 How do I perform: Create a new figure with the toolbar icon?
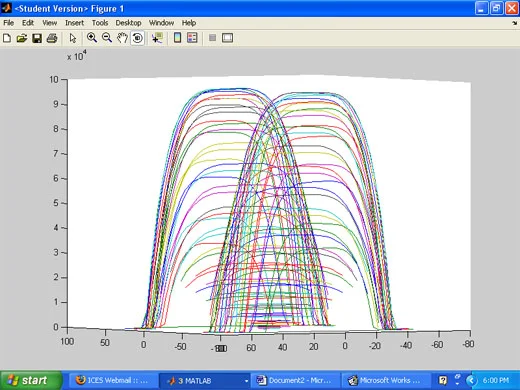click(7, 38)
